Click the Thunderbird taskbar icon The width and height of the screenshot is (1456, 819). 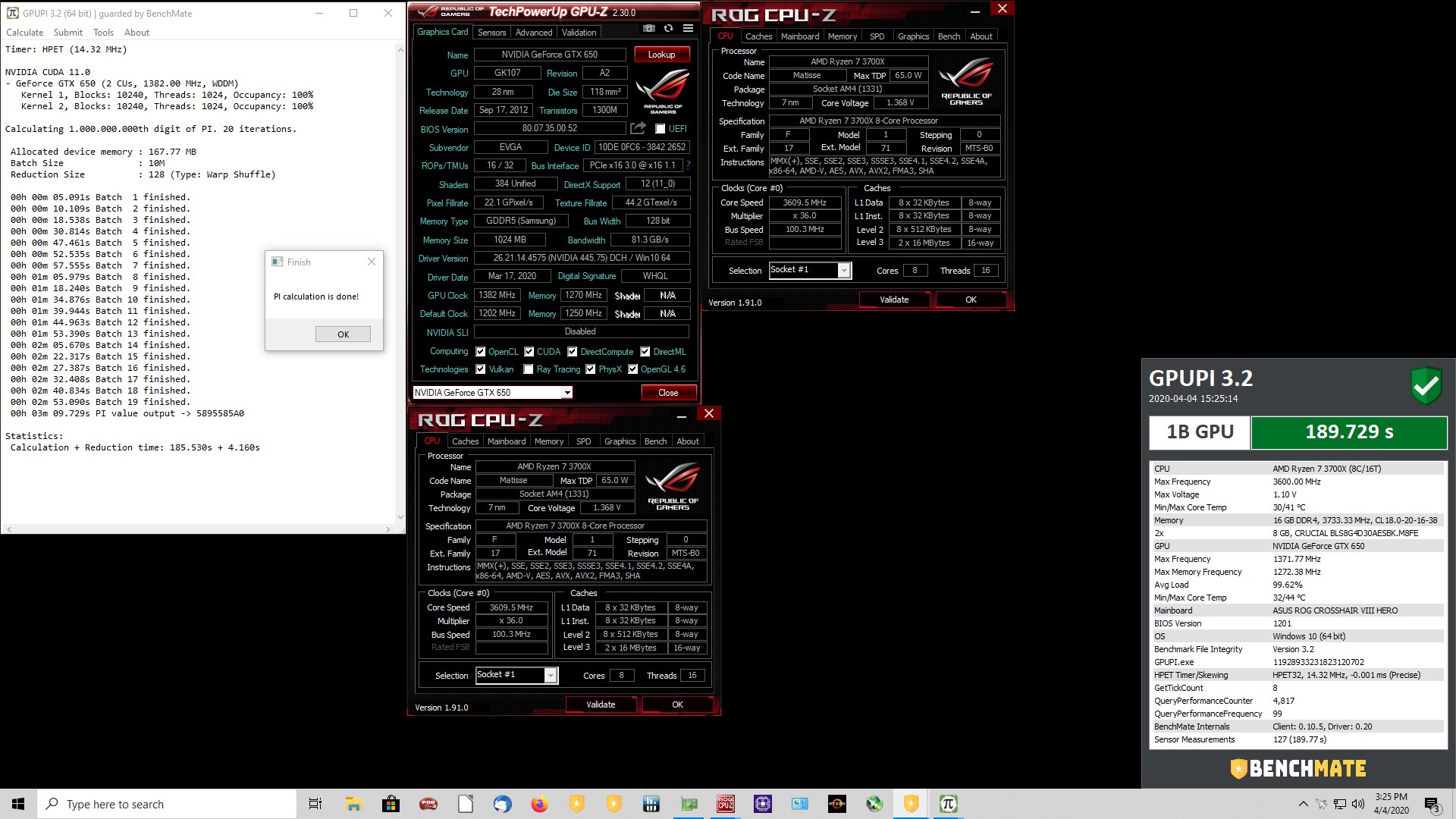click(502, 804)
